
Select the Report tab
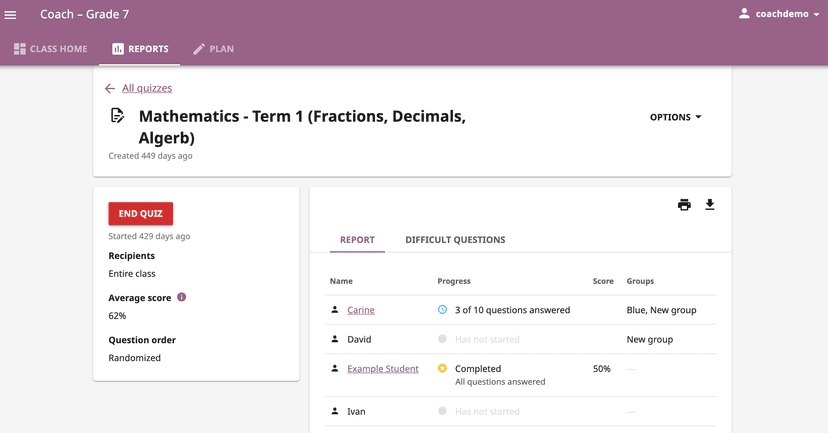click(x=357, y=240)
